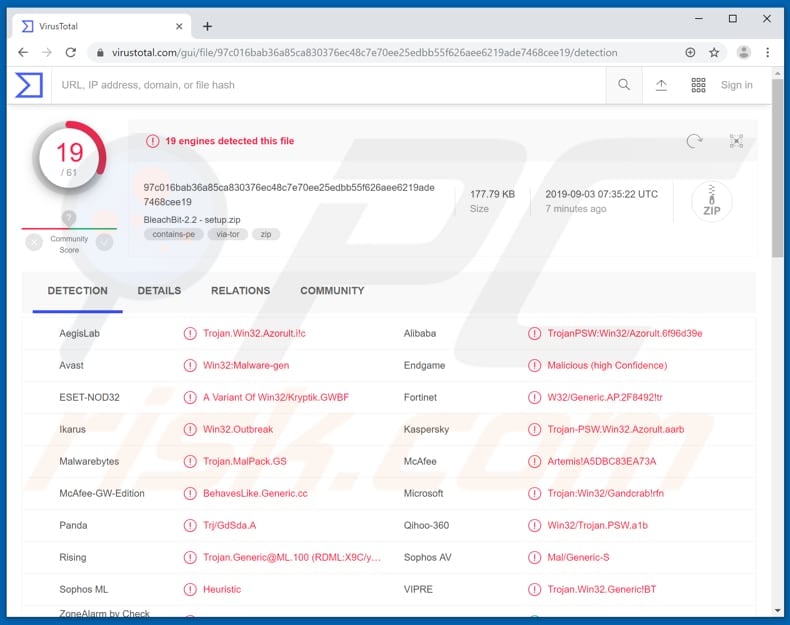This screenshot has height=625, width=790.
Task: Click the via-tor tag
Action: coord(228,234)
